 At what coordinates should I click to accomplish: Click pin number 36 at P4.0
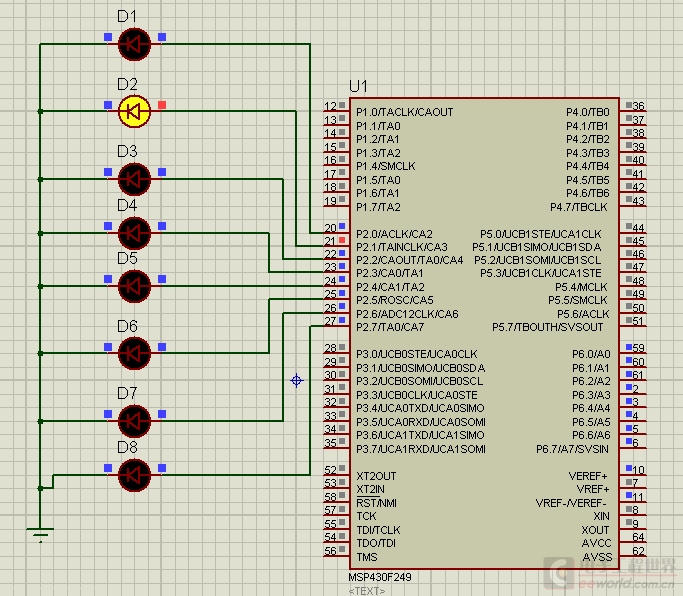(x=639, y=106)
